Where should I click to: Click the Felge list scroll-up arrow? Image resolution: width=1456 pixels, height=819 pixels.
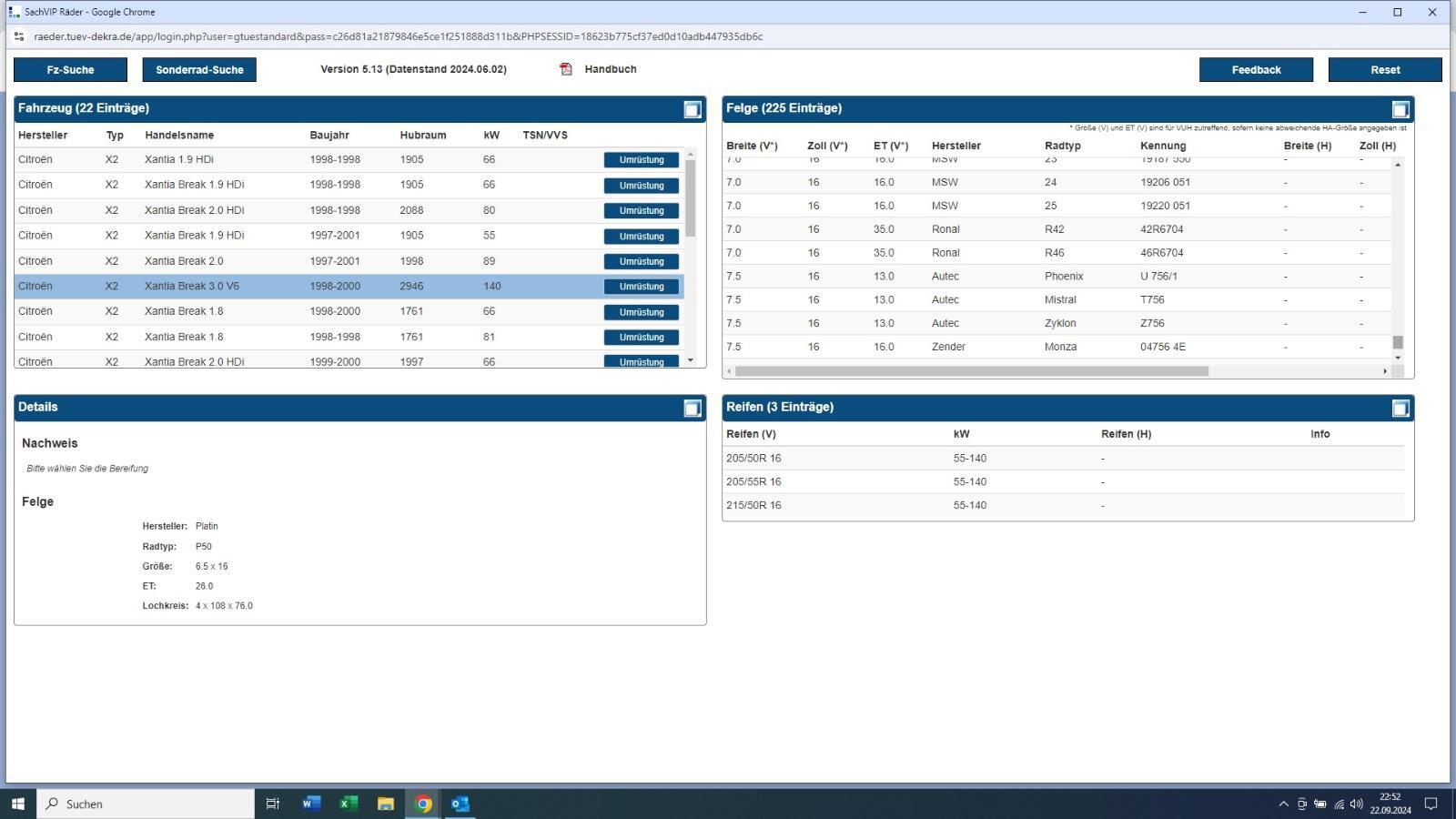click(1398, 165)
